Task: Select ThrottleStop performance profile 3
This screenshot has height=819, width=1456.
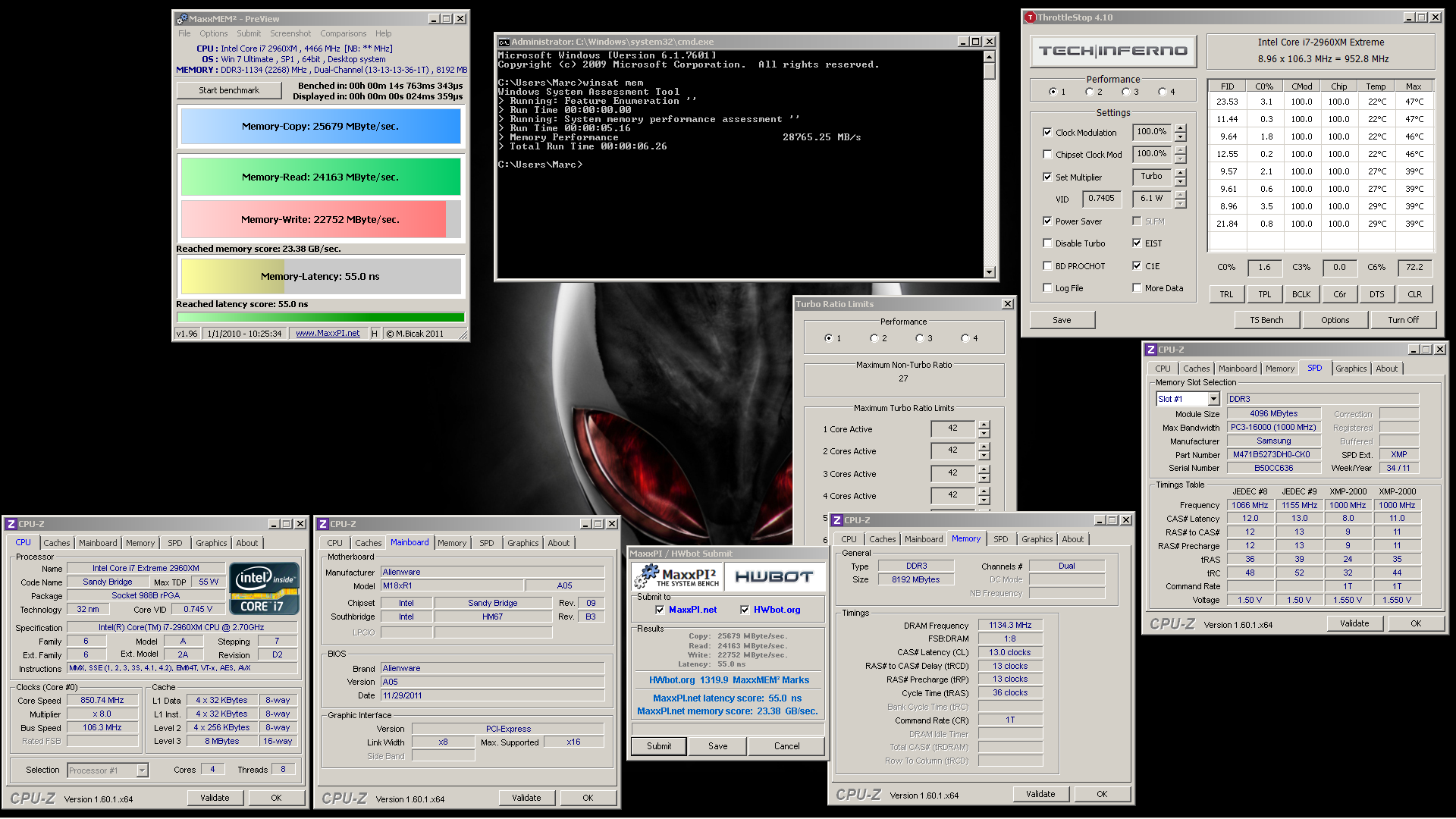Action: click(x=1126, y=92)
